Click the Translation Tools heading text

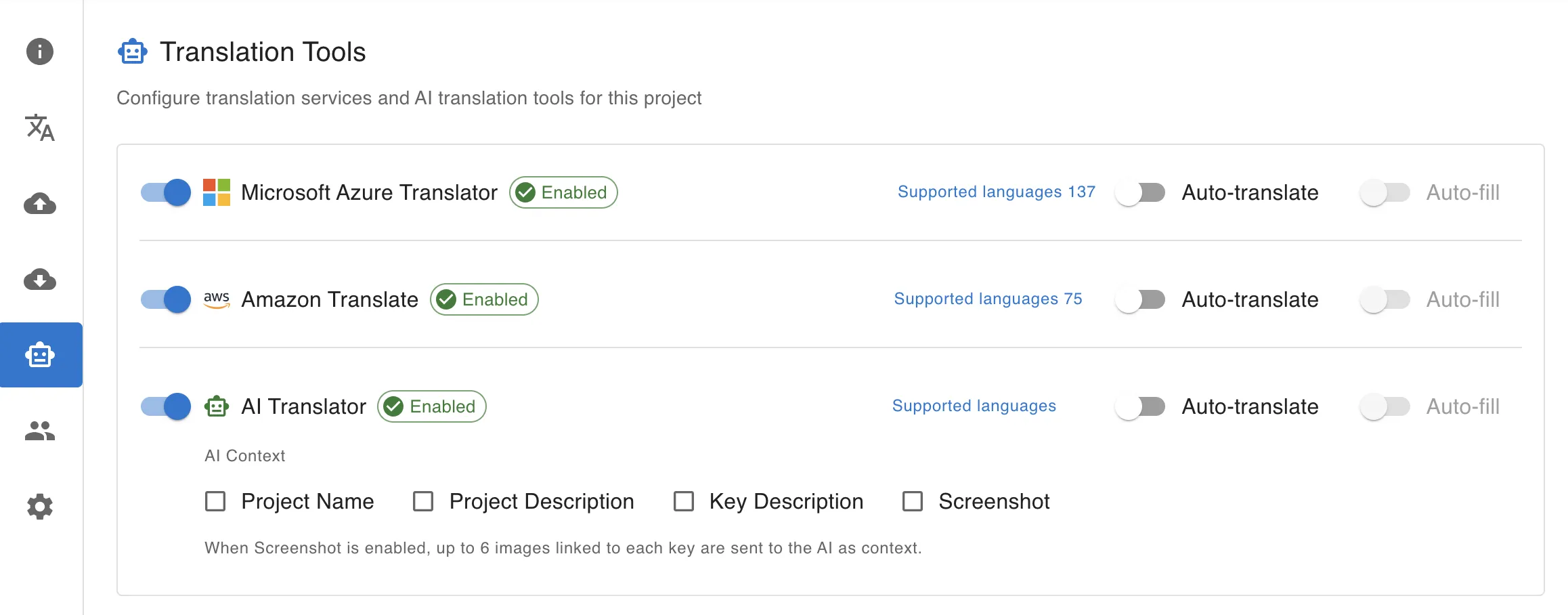coord(263,52)
